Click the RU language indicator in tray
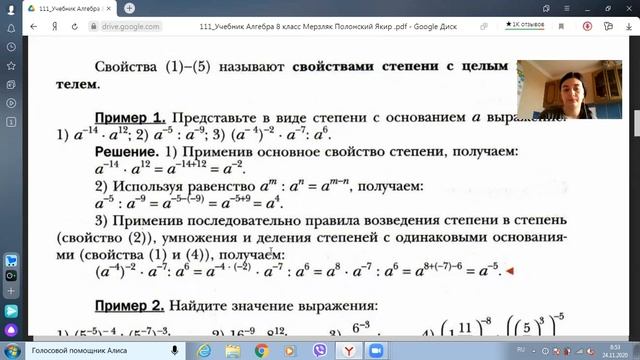 pyautogui.click(x=521, y=350)
